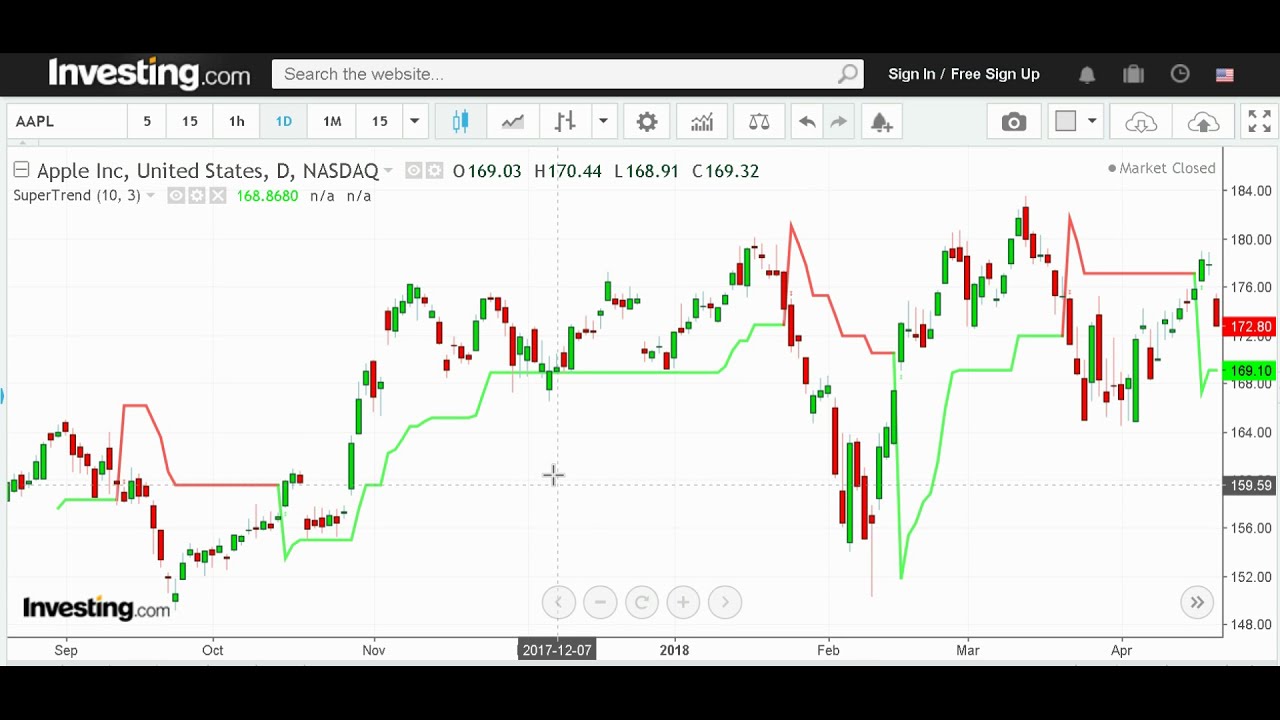Change language via US flag
Viewport: 1280px width, 720px height.
click(1225, 75)
